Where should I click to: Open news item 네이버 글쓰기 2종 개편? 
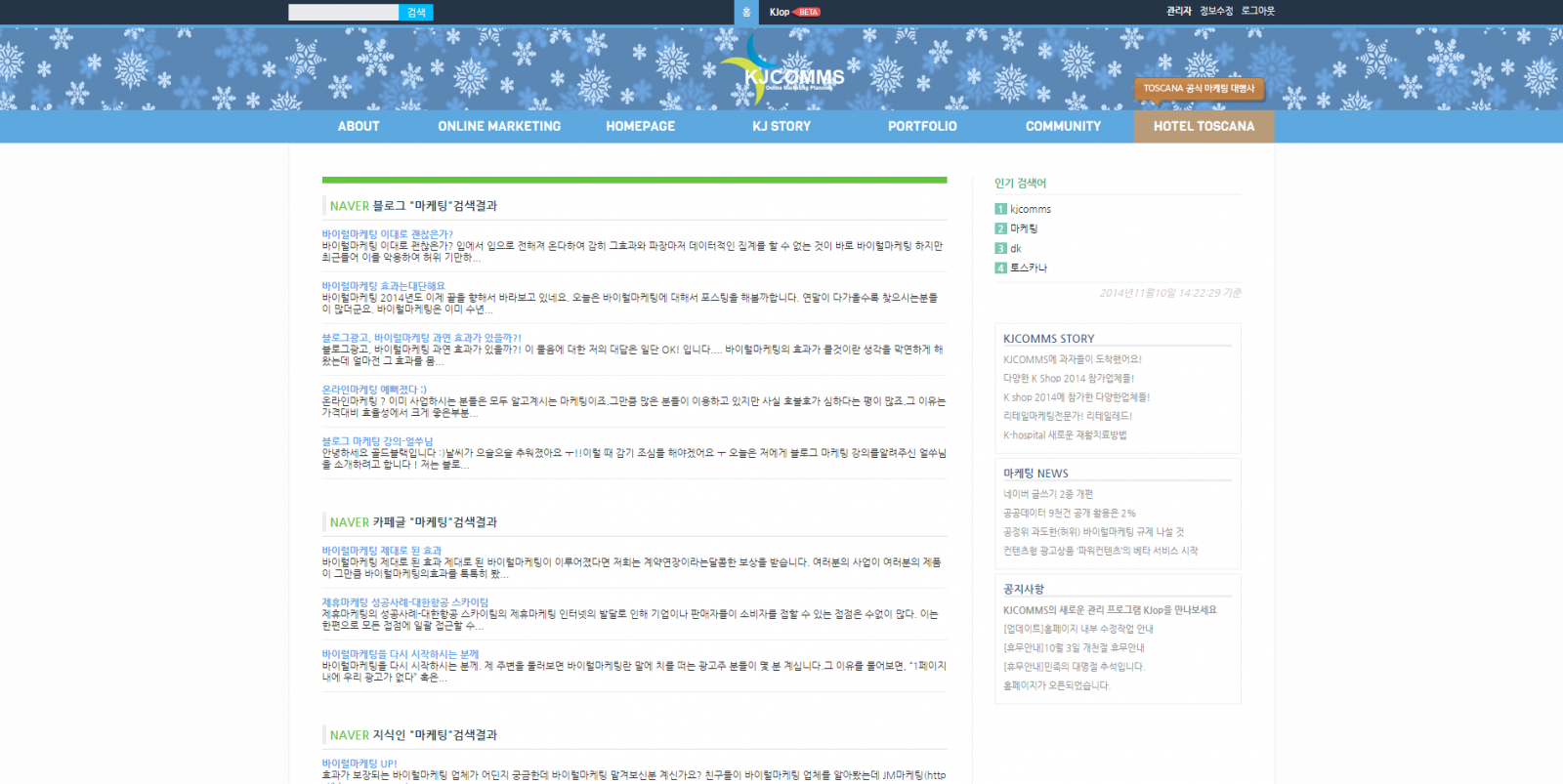coord(1047,494)
